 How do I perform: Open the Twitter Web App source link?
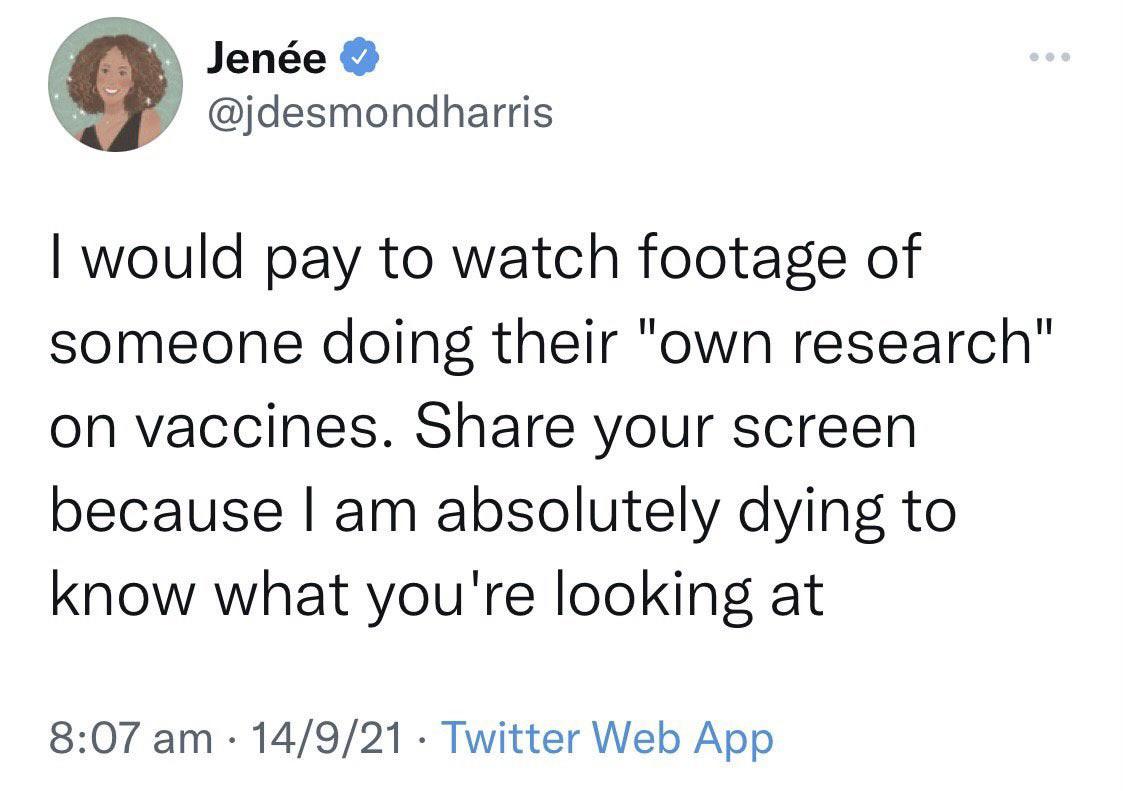(x=607, y=739)
